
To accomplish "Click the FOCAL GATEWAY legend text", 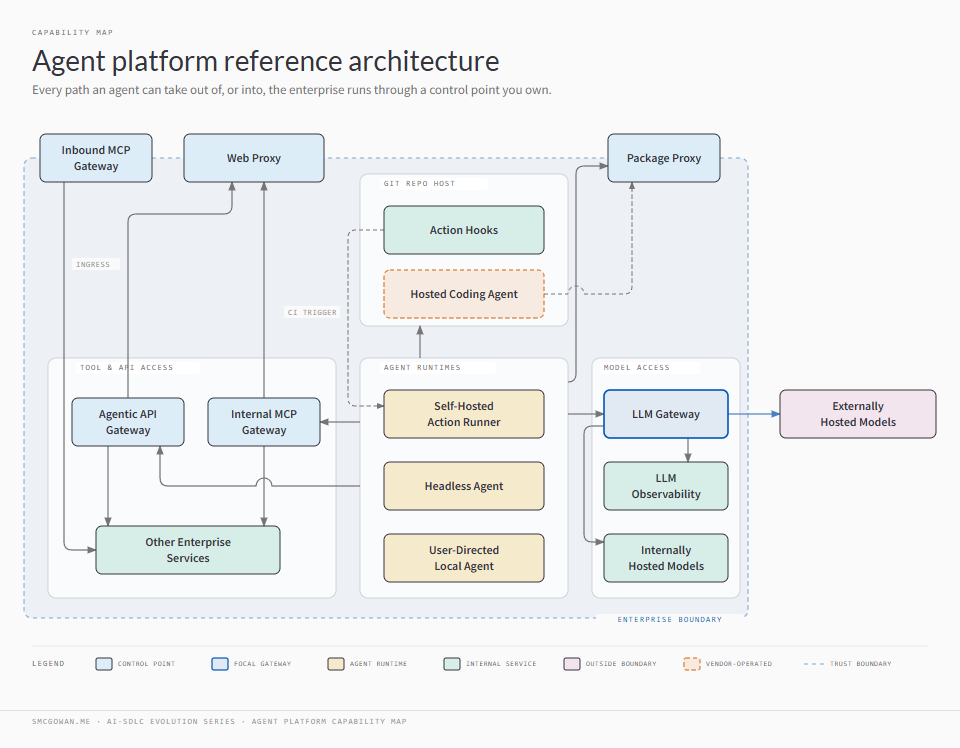I will coord(263,664).
